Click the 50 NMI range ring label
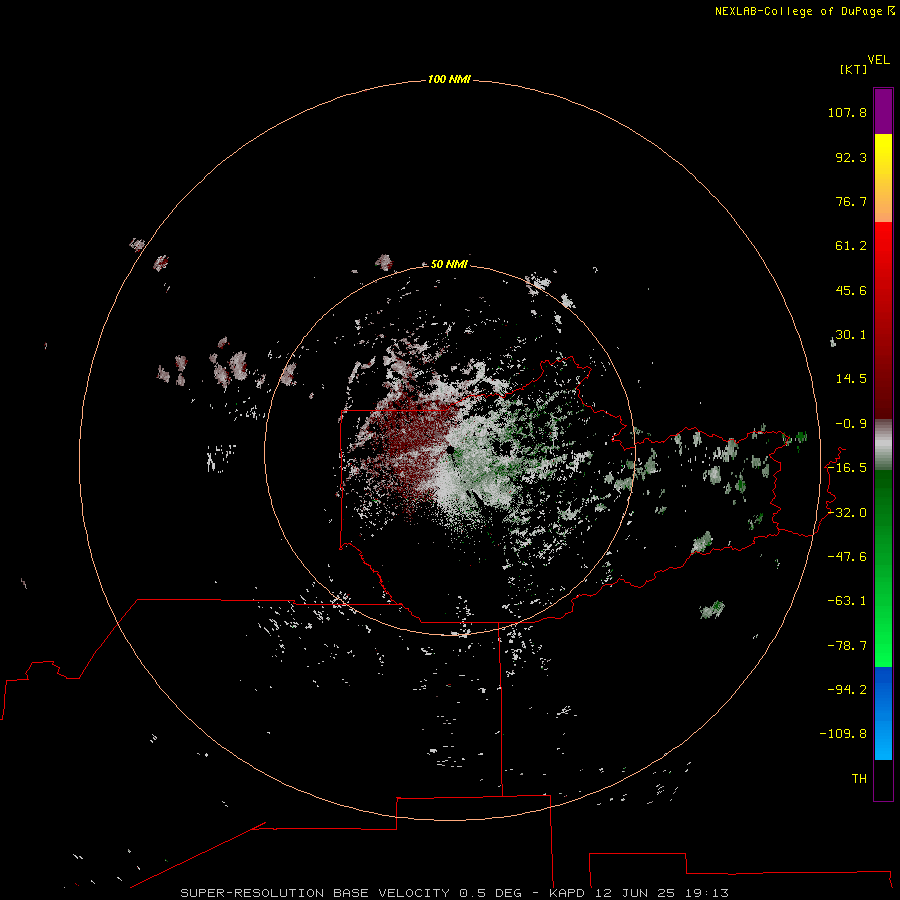900x900 pixels. (x=449, y=264)
